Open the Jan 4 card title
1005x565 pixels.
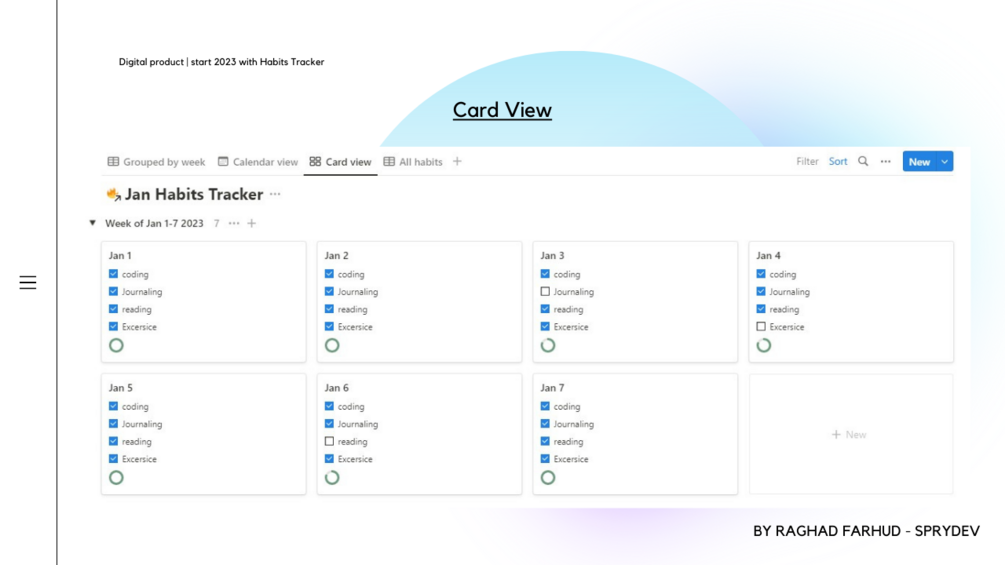[x=768, y=255]
